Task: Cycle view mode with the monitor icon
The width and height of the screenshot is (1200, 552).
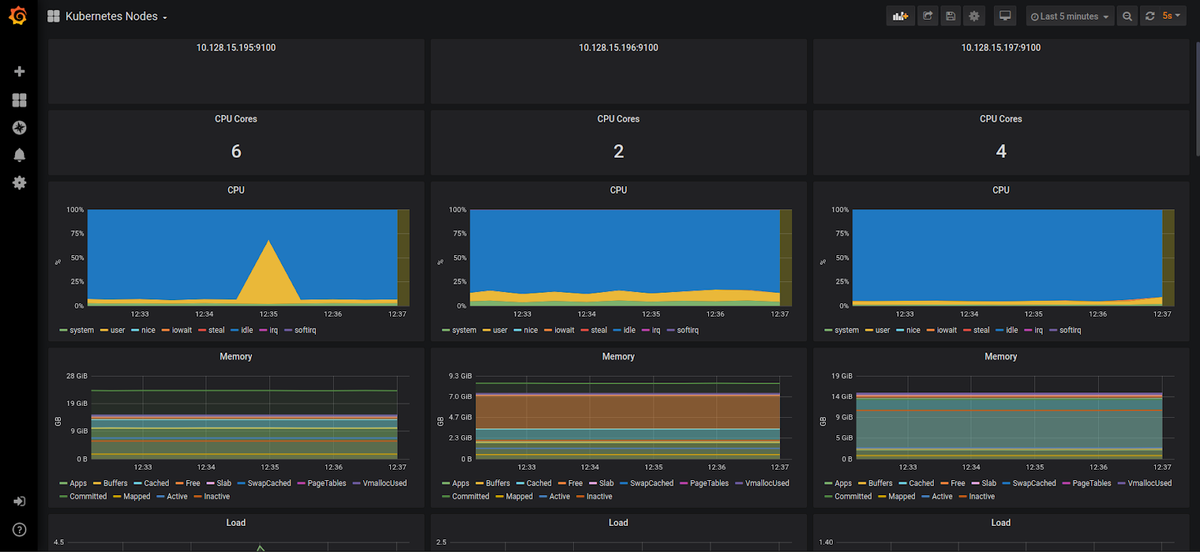Action: 1006,16
